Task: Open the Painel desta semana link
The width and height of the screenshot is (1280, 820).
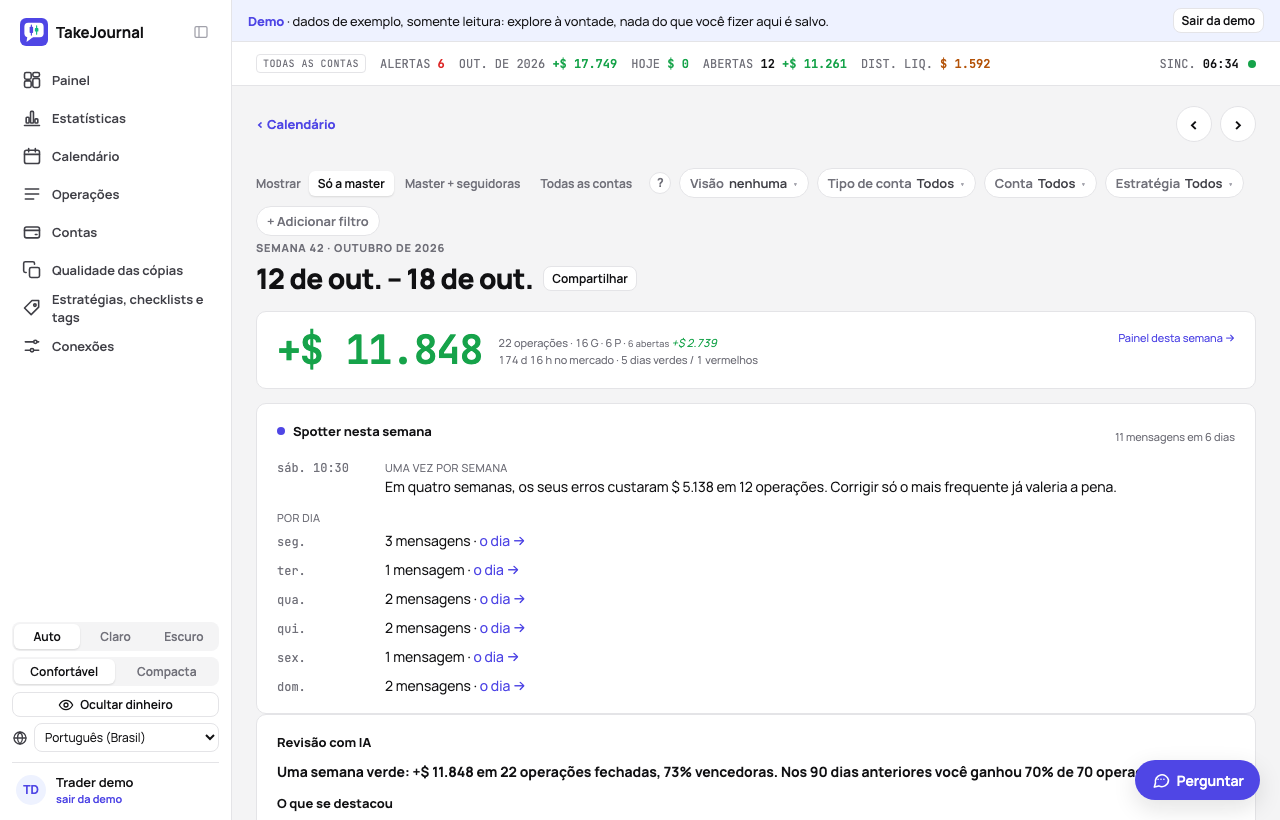Action: (x=1176, y=338)
